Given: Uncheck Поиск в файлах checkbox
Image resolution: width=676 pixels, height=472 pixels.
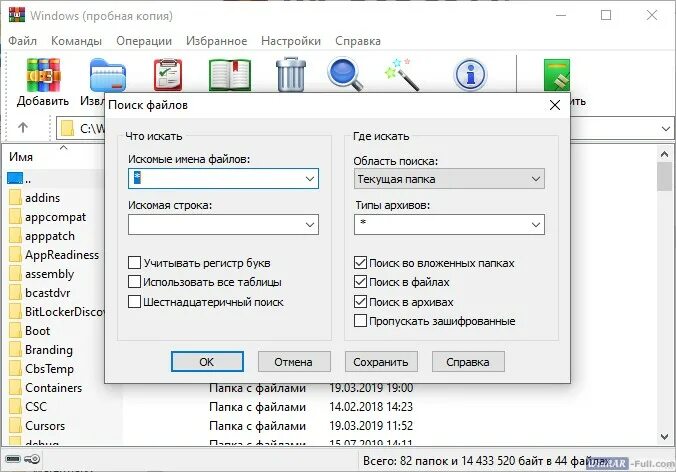Looking at the screenshot, I should click(x=360, y=282).
